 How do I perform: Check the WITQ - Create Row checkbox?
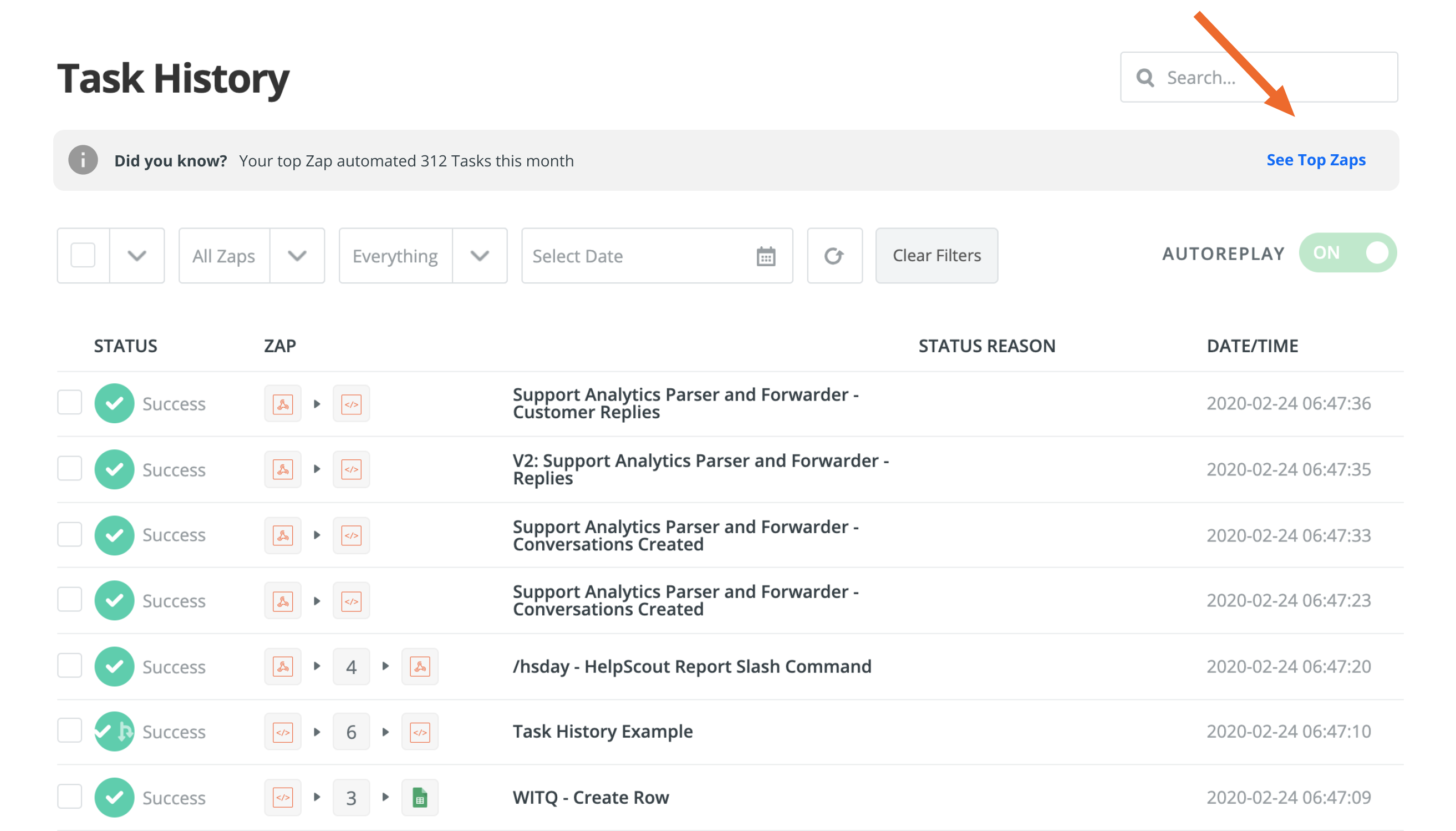coord(69,796)
